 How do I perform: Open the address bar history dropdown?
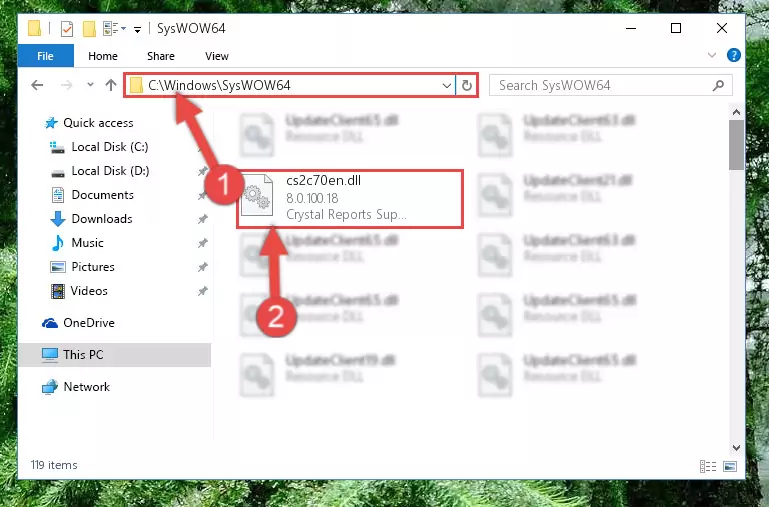click(x=446, y=86)
